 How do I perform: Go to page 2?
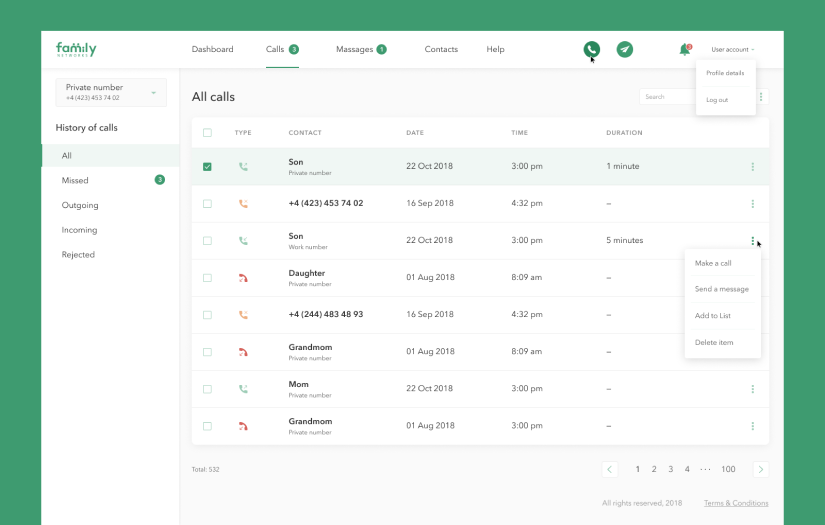(654, 469)
